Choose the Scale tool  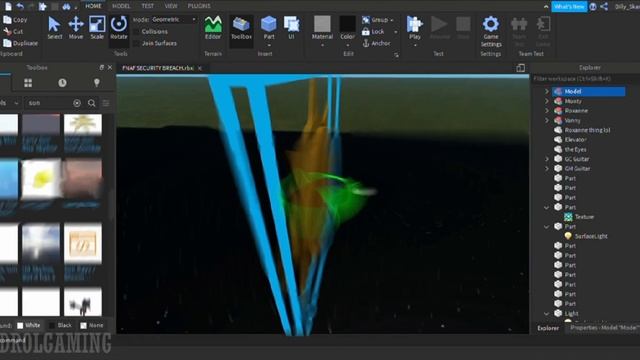coord(97,28)
